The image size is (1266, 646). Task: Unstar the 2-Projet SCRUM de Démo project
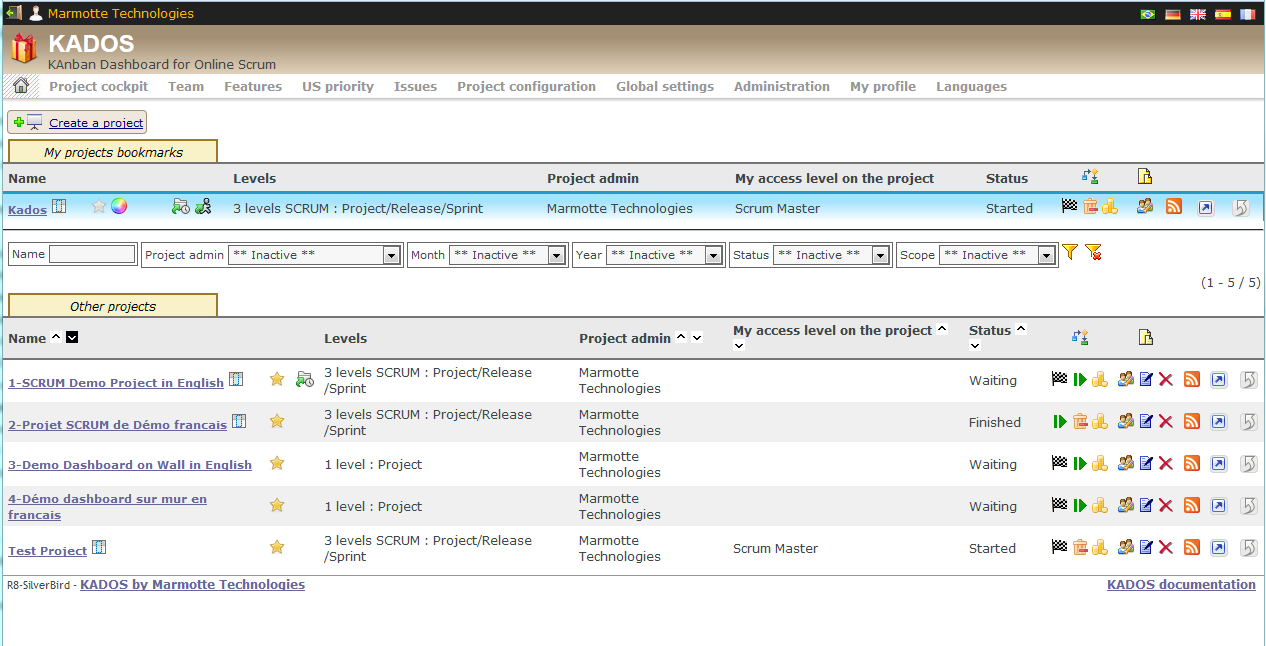pos(277,421)
